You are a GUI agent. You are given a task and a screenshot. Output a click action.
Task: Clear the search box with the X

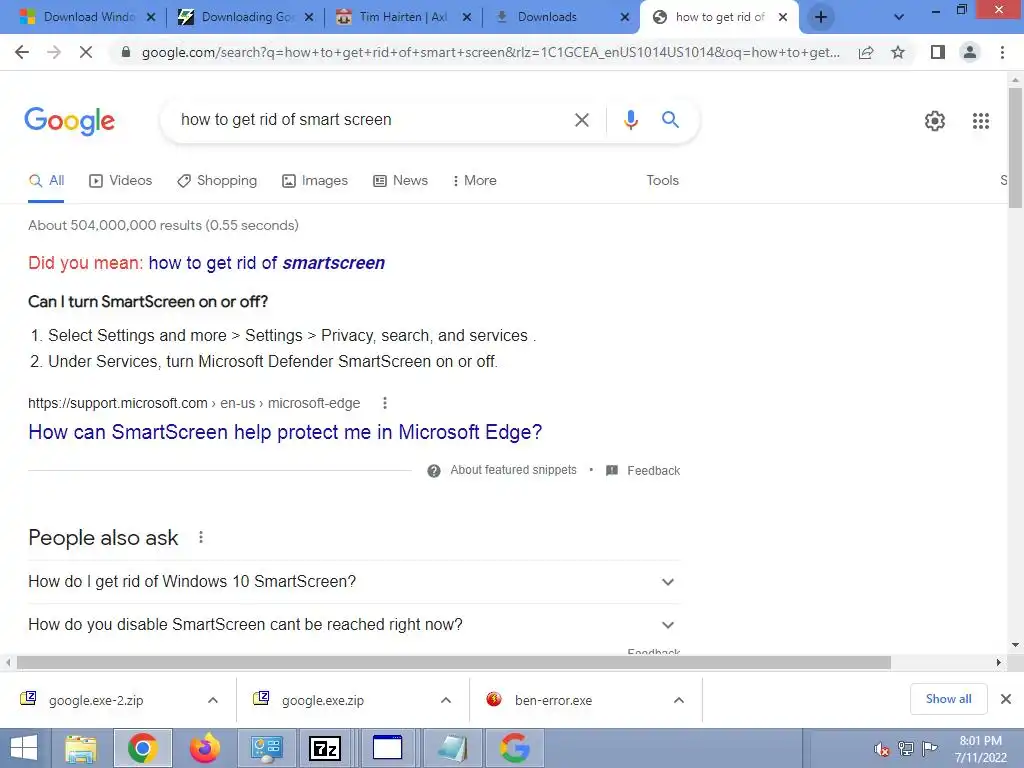(x=581, y=120)
